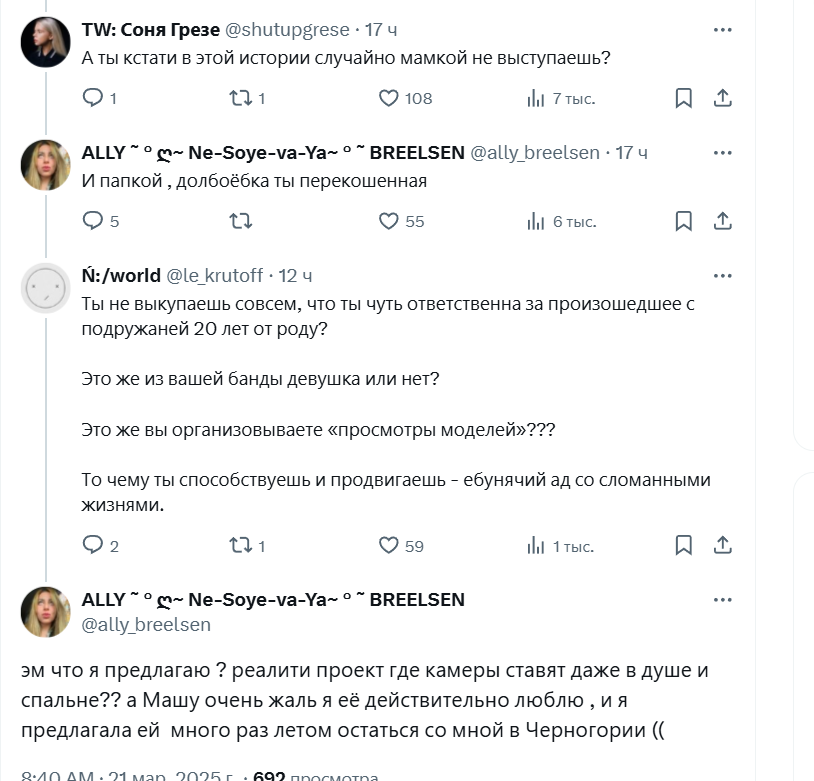Open more options on Ń:/world's tweet
Screen dimensions: 814x781
click(723, 276)
